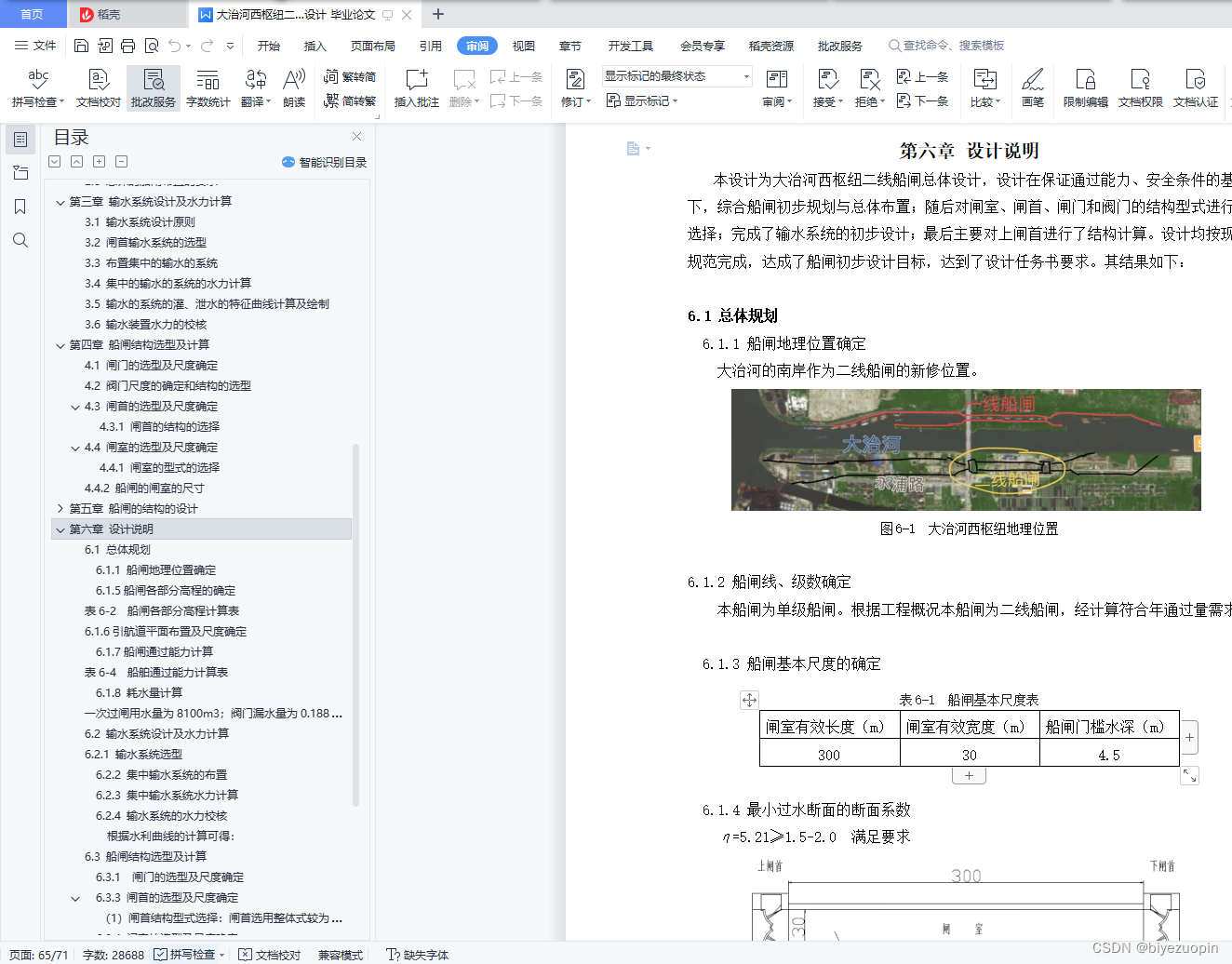Image resolution: width=1232 pixels, height=964 pixels.
Task: Click the new tab plus button
Action: [438, 14]
